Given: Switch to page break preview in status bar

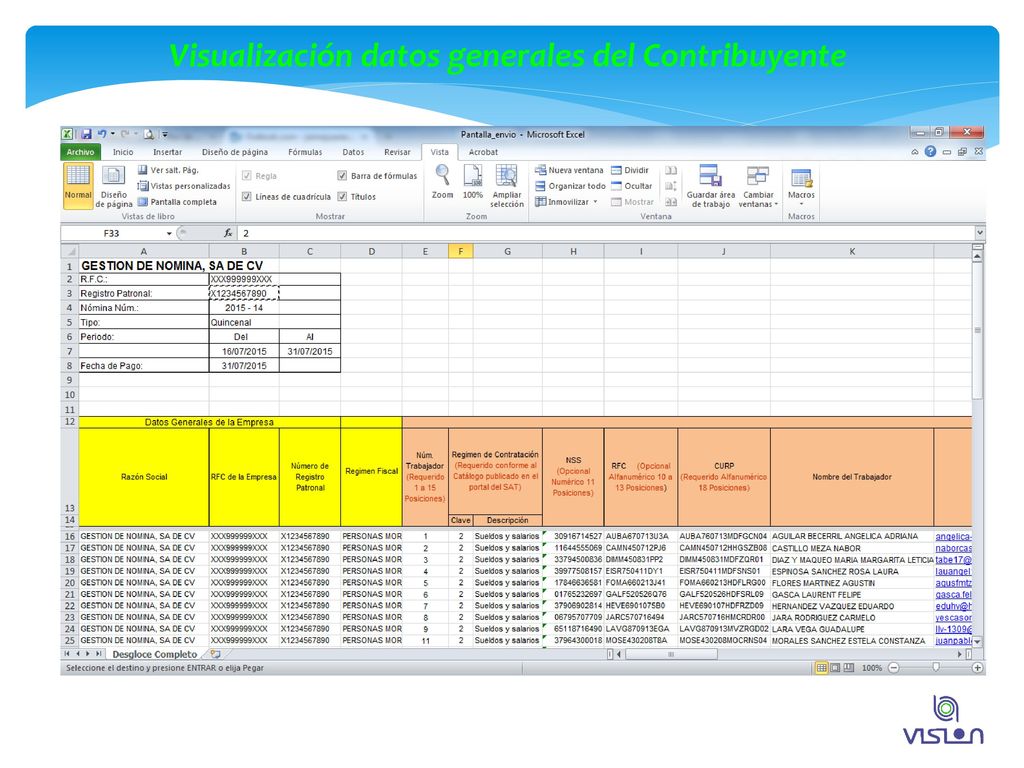Looking at the screenshot, I should [849, 667].
